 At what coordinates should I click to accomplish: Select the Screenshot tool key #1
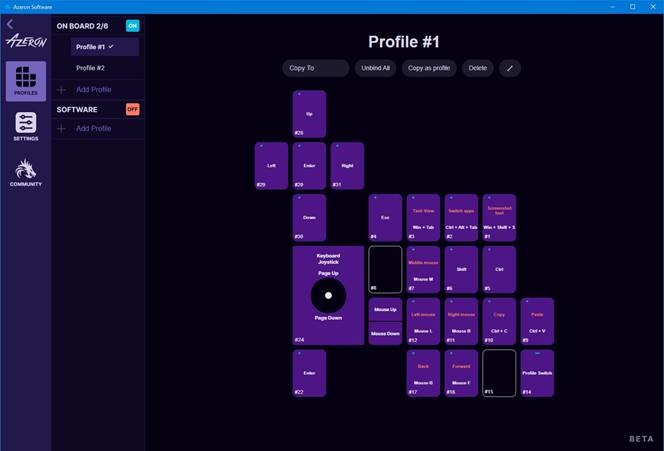[499, 217]
